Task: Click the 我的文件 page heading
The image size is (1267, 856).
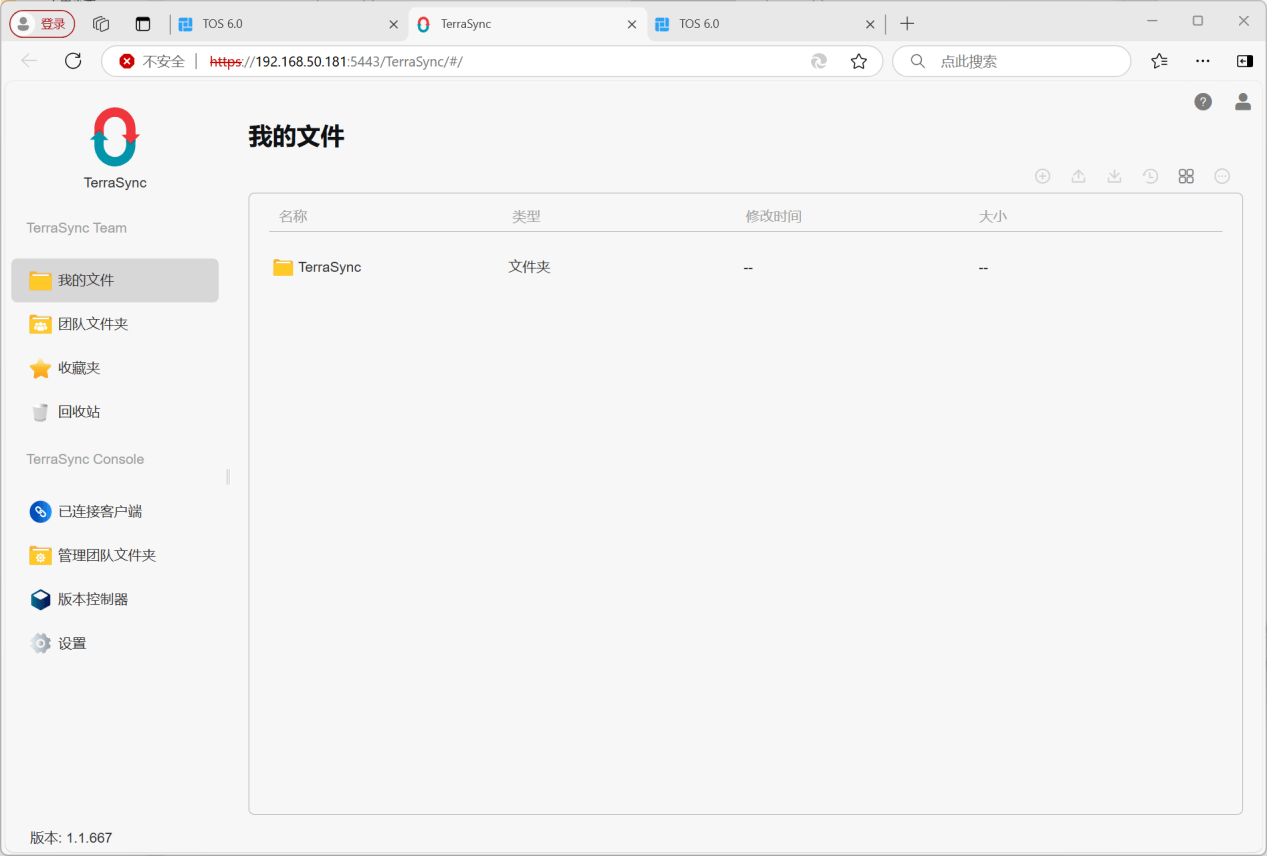Action: pos(296,137)
